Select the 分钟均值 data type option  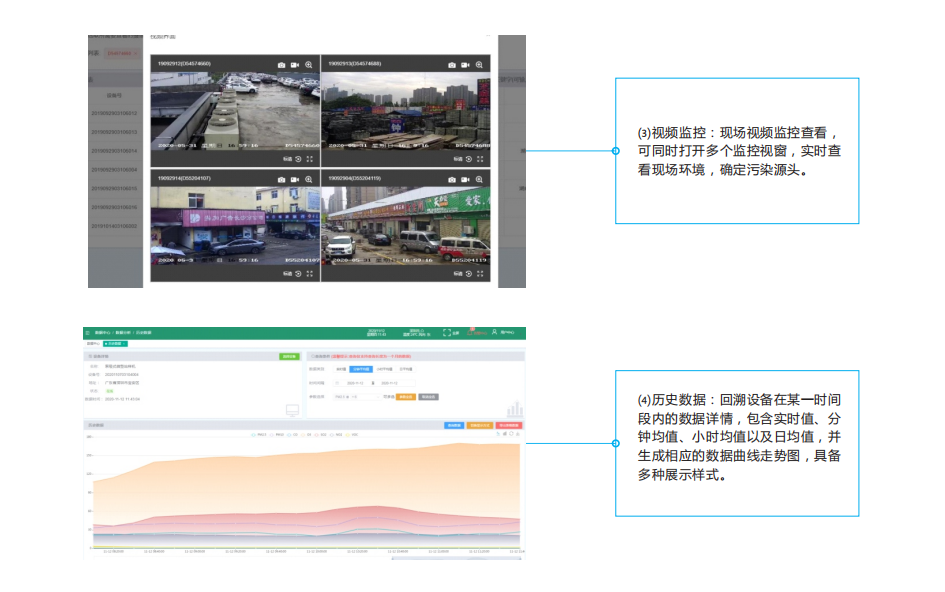coord(361,369)
